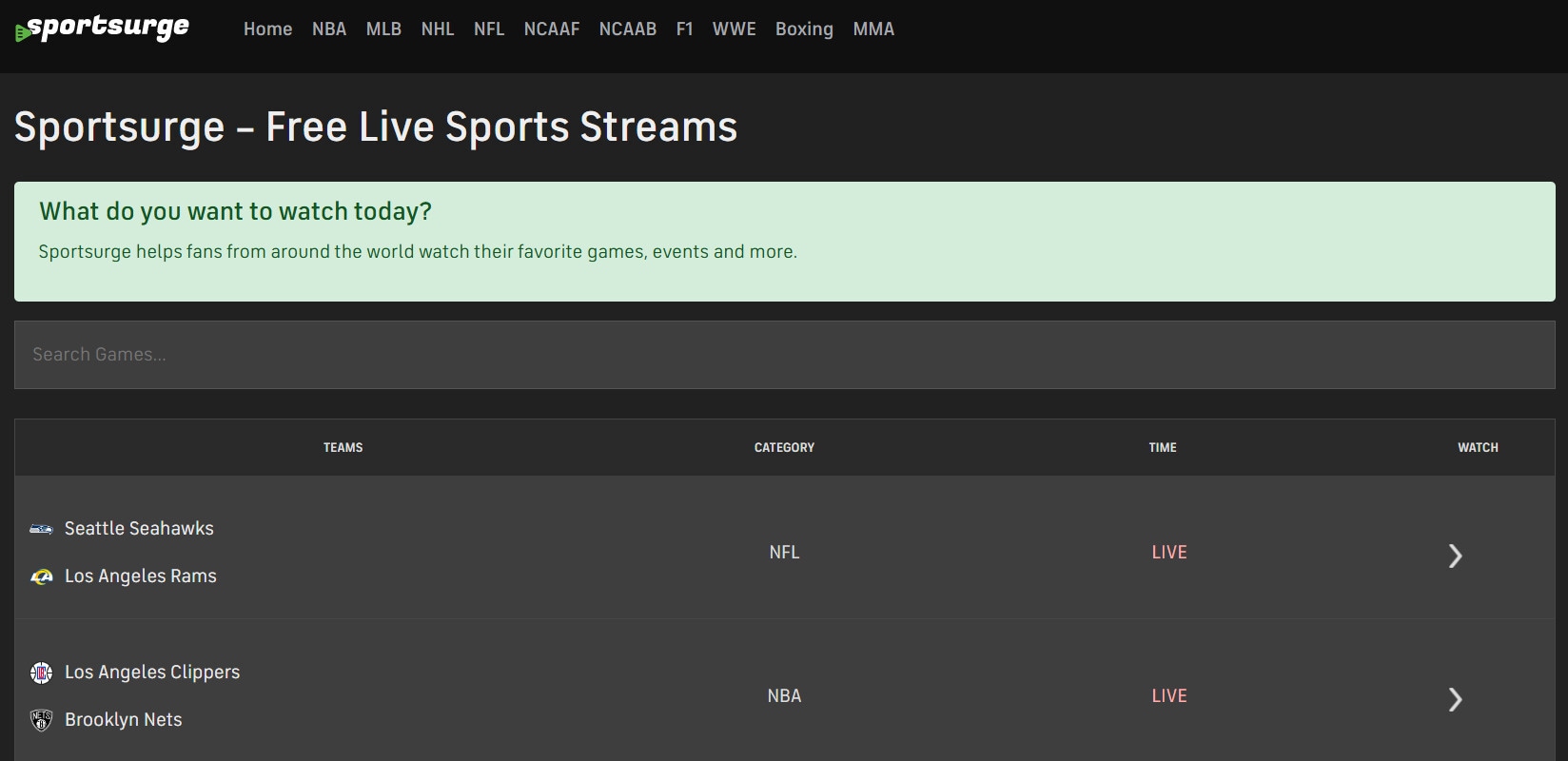
Task: Navigate to NCAAB streams
Action: tap(628, 29)
